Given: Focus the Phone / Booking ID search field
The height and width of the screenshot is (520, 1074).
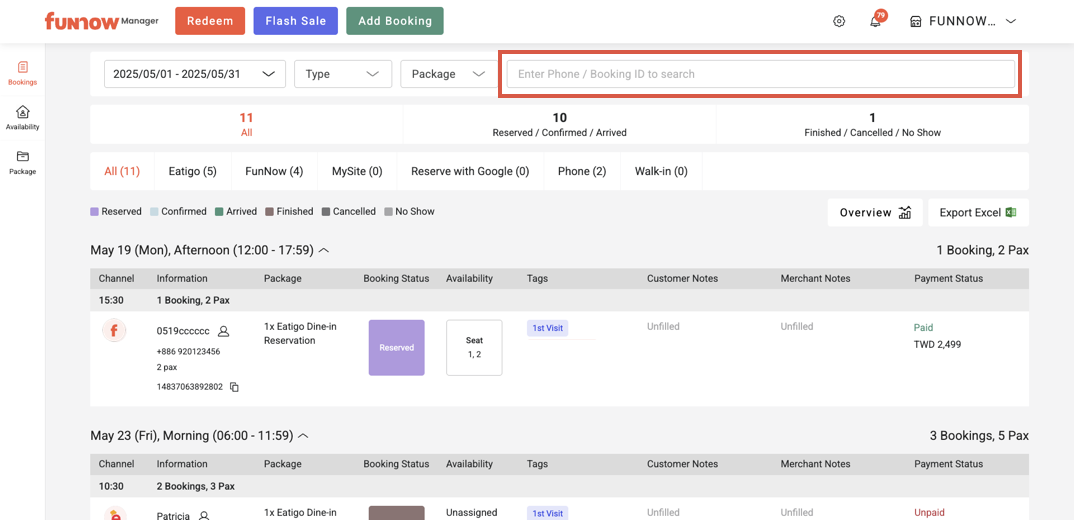Looking at the screenshot, I should point(760,74).
